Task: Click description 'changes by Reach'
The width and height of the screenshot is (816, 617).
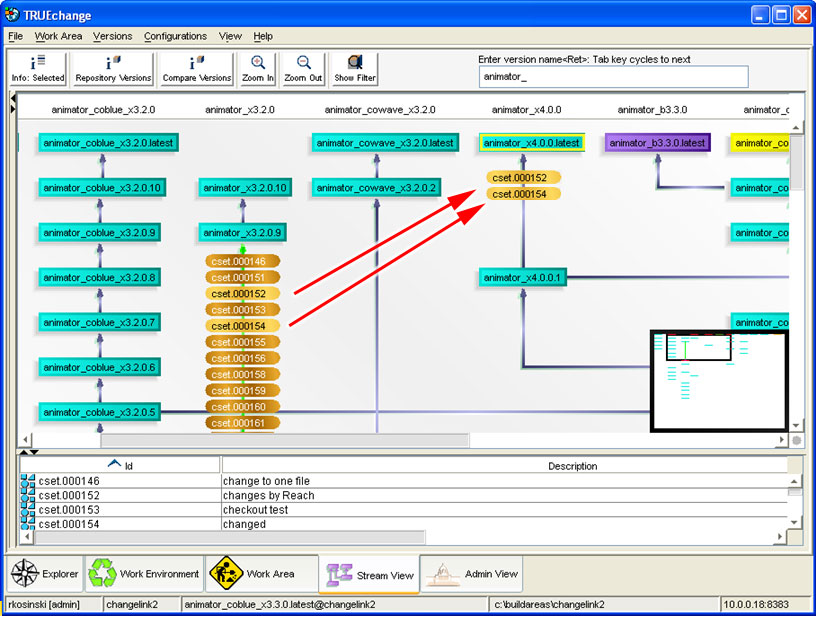Action: point(269,495)
